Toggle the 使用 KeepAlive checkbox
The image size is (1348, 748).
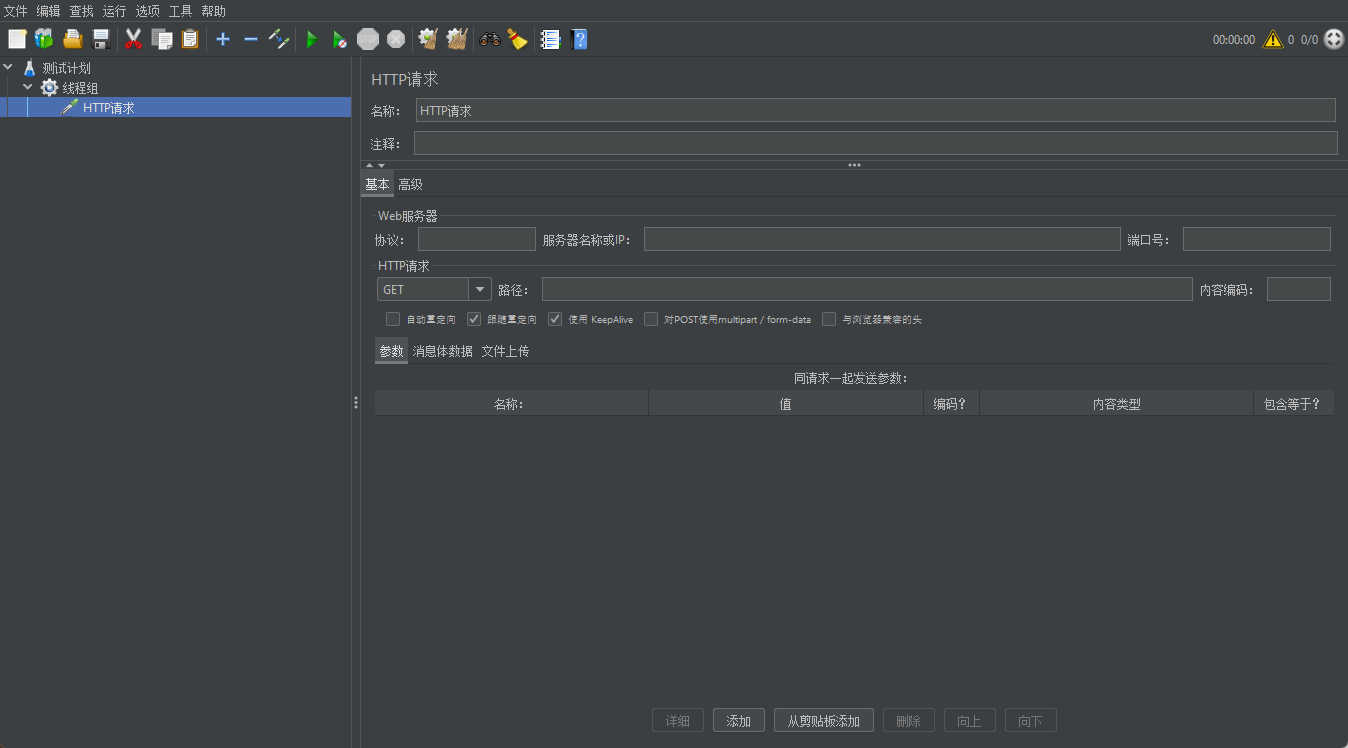pyautogui.click(x=555, y=319)
